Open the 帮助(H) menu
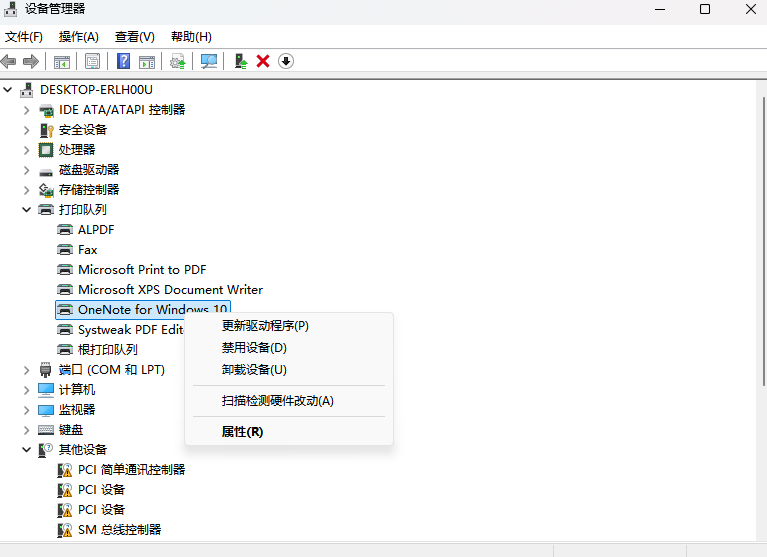The height and width of the screenshot is (557, 767). (191, 37)
